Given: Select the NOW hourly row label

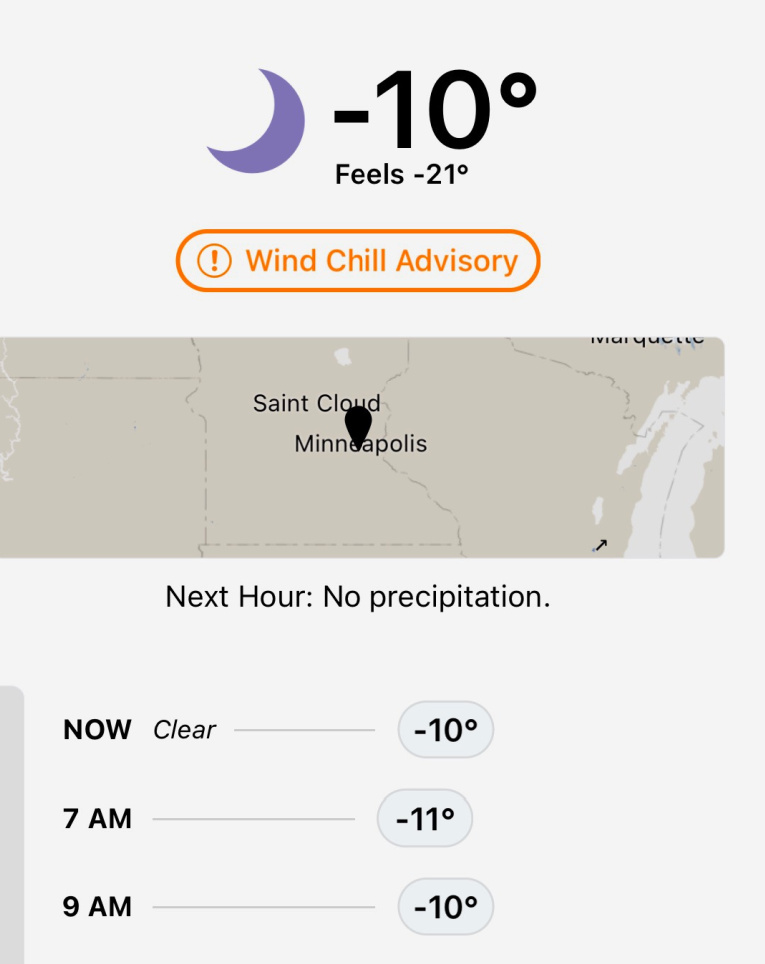Looking at the screenshot, I should coord(97,730).
